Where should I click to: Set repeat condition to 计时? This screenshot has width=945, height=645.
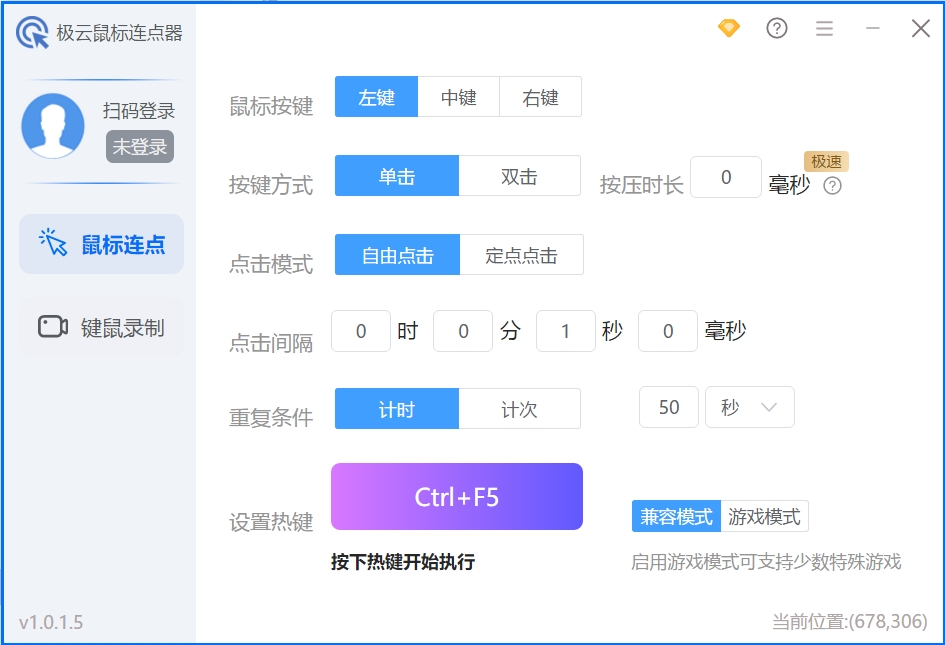(x=397, y=409)
